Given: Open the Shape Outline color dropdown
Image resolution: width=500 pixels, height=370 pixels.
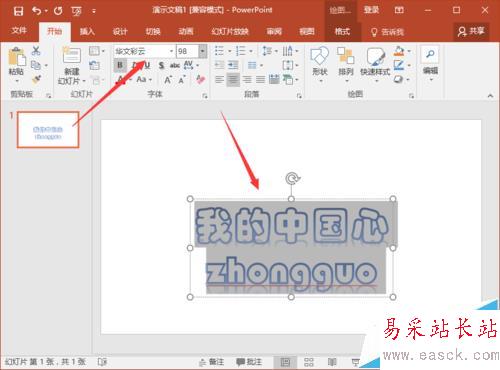Looking at the screenshot, I should [409, 65].
